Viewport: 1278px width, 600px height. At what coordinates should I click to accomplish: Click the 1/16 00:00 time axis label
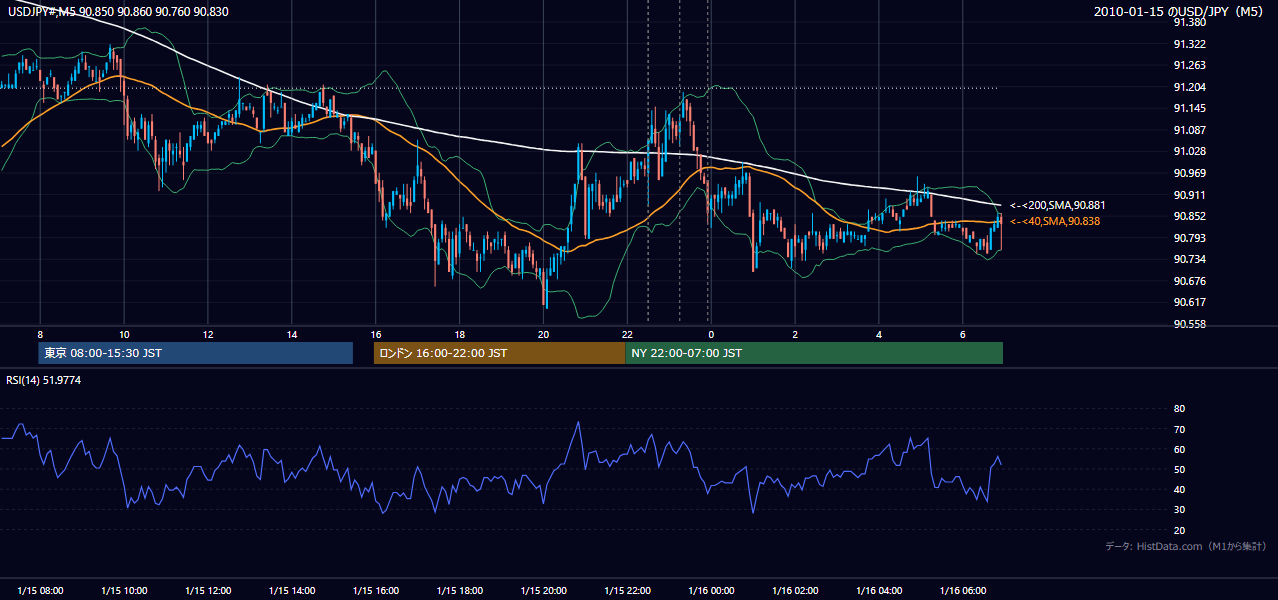tap(711, 590)
